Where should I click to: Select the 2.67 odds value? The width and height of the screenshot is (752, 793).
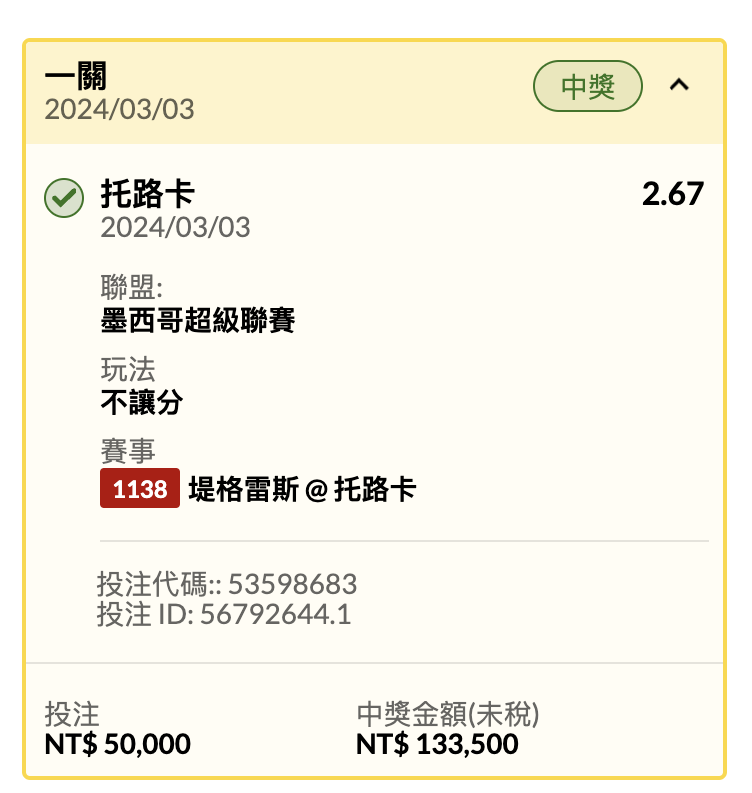click(673, 194)
